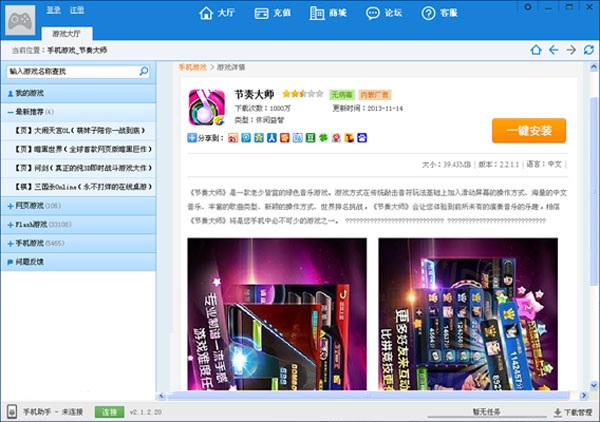Open 我的游戏 in the sidebar
This screenshot has height=422, width=600.
[x=30, y=92]
